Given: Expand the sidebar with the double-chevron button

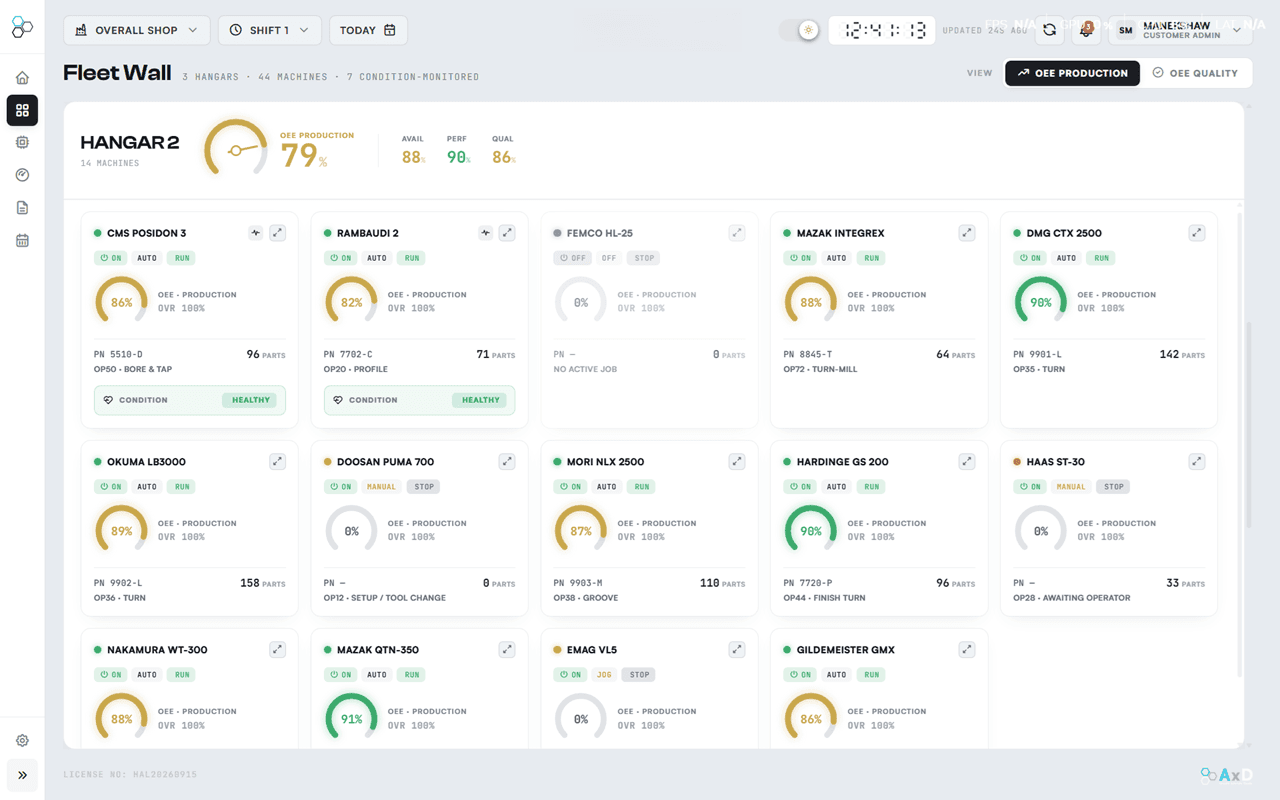Looking at the screenshot, I should click(22, 775).
